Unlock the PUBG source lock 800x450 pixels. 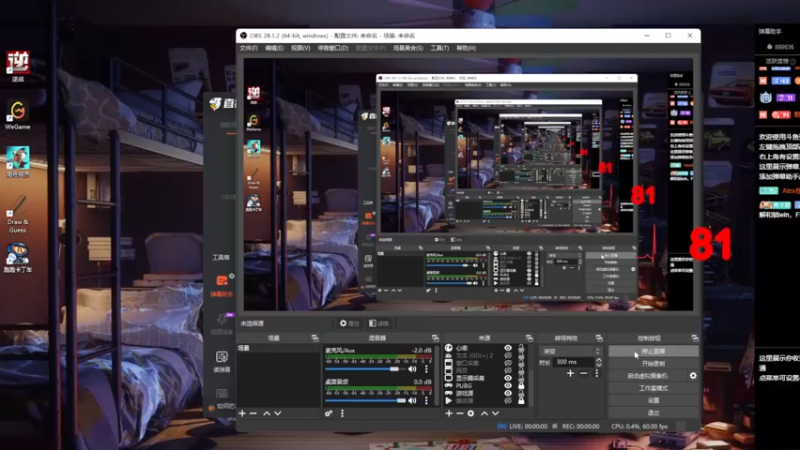521,386
